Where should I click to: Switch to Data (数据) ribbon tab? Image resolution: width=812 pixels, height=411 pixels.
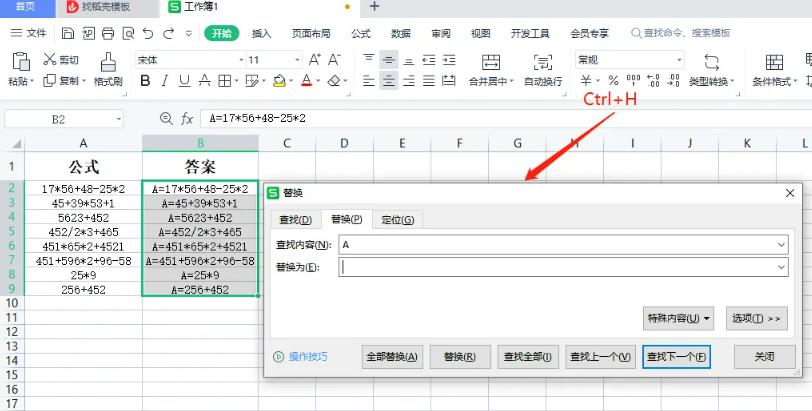tap(401, 33)
